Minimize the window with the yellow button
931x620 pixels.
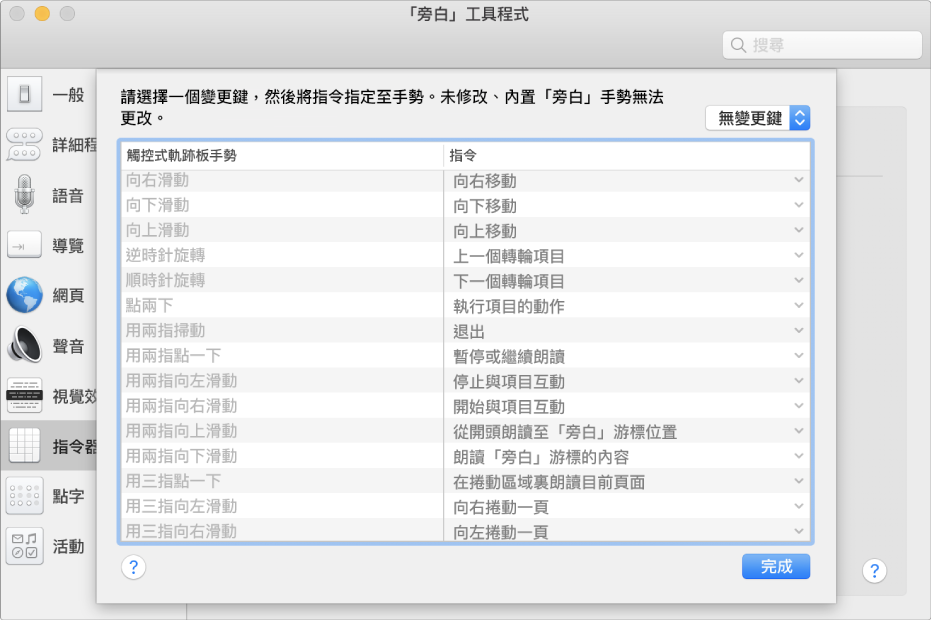click(42, 13)
